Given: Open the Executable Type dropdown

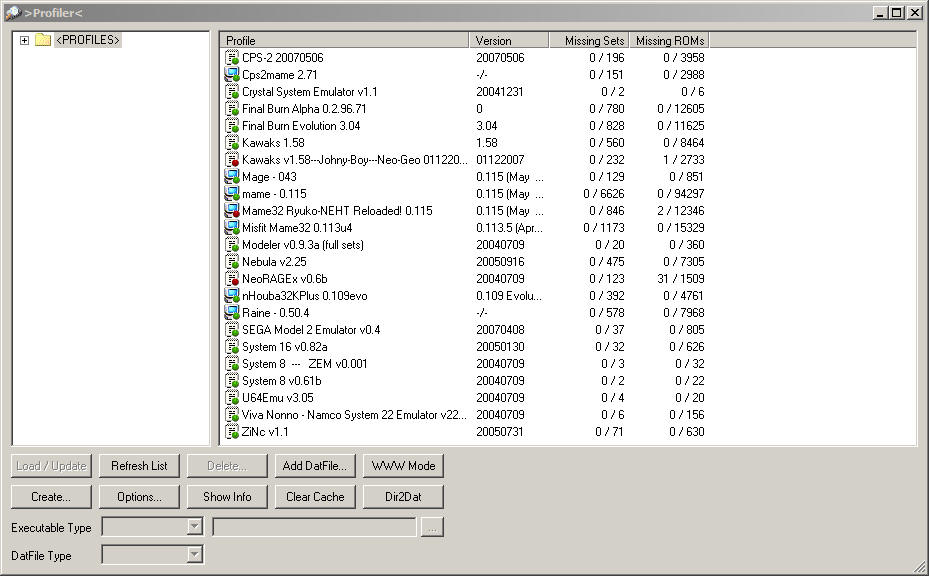Looking at the screenshot, I should pyautogui.click(x=194, y=526).
